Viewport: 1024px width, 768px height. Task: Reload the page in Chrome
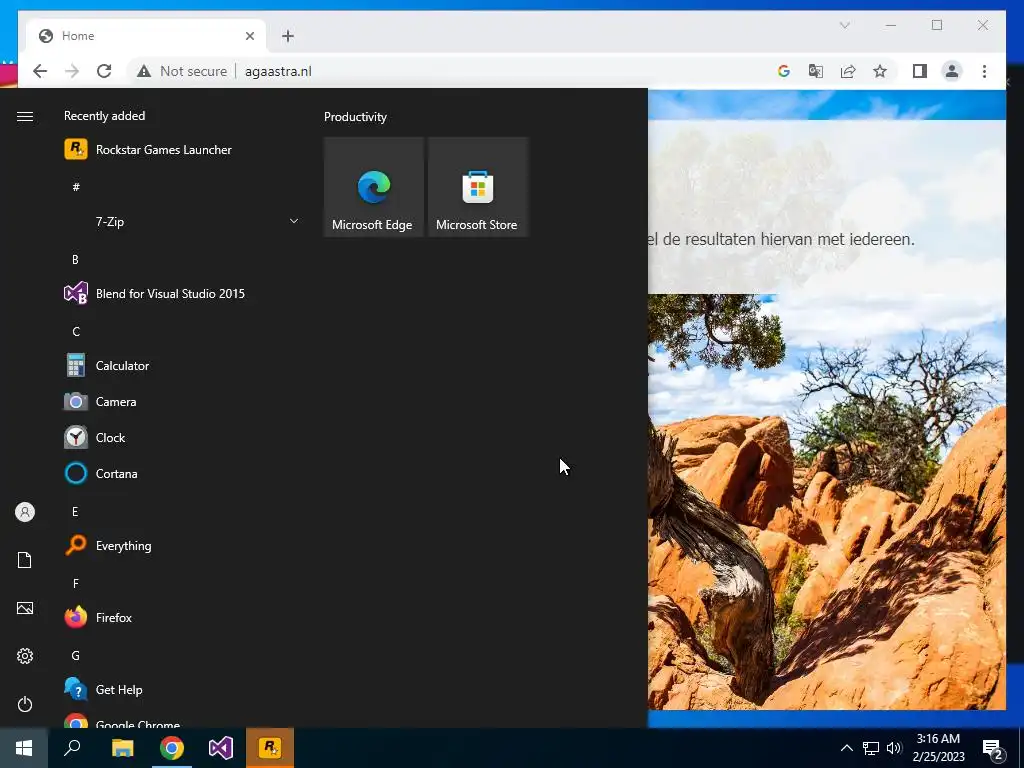(x=104, y=71)
